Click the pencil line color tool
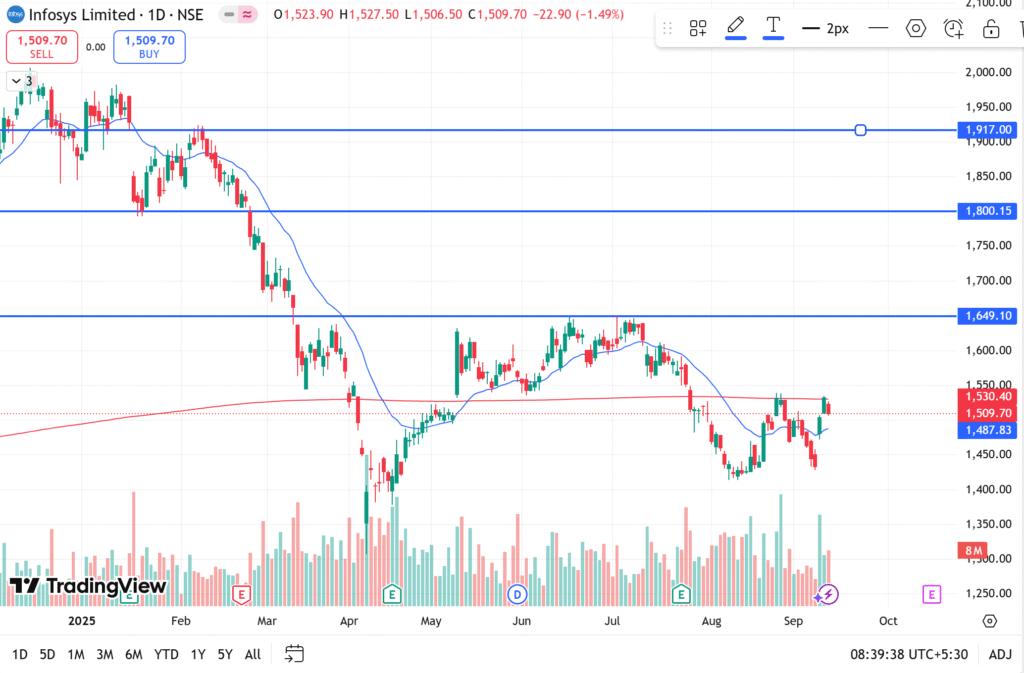Image resolution: width=1024 pixels, height=673 pixels. [735, 28]
